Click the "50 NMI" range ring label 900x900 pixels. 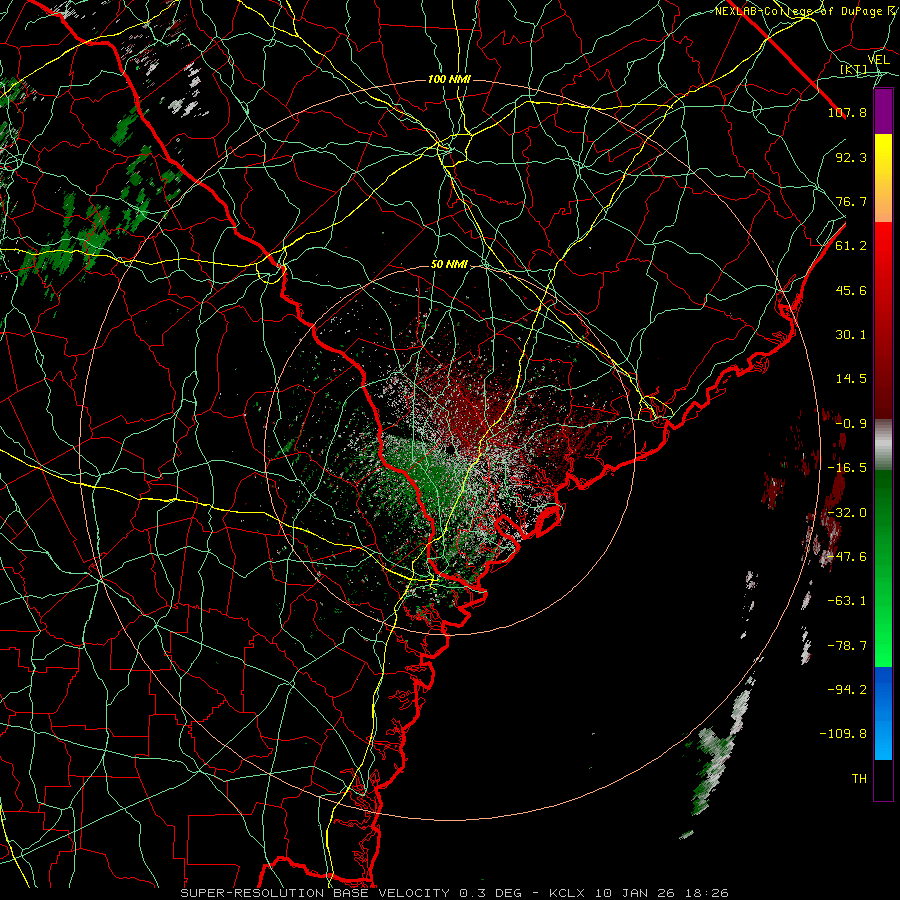(x=449, y=265)
